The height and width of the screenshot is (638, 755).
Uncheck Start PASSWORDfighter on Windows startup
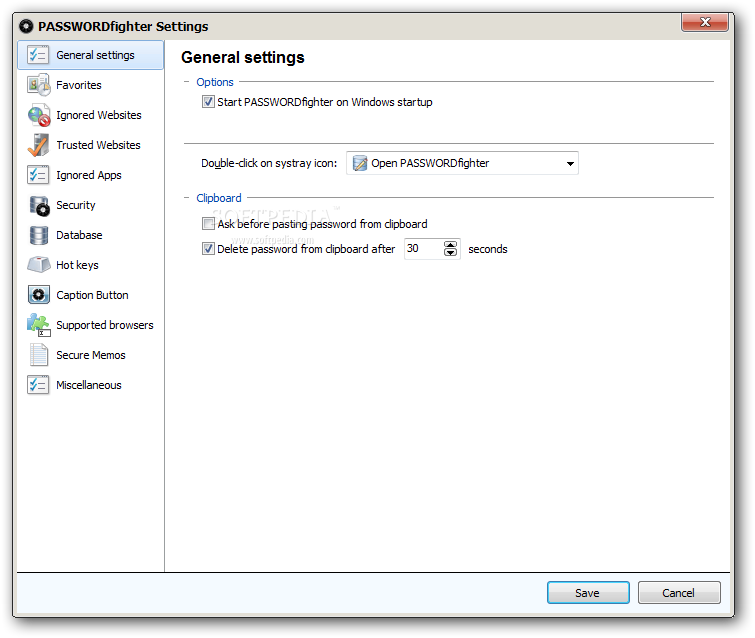tap(208, 102)
